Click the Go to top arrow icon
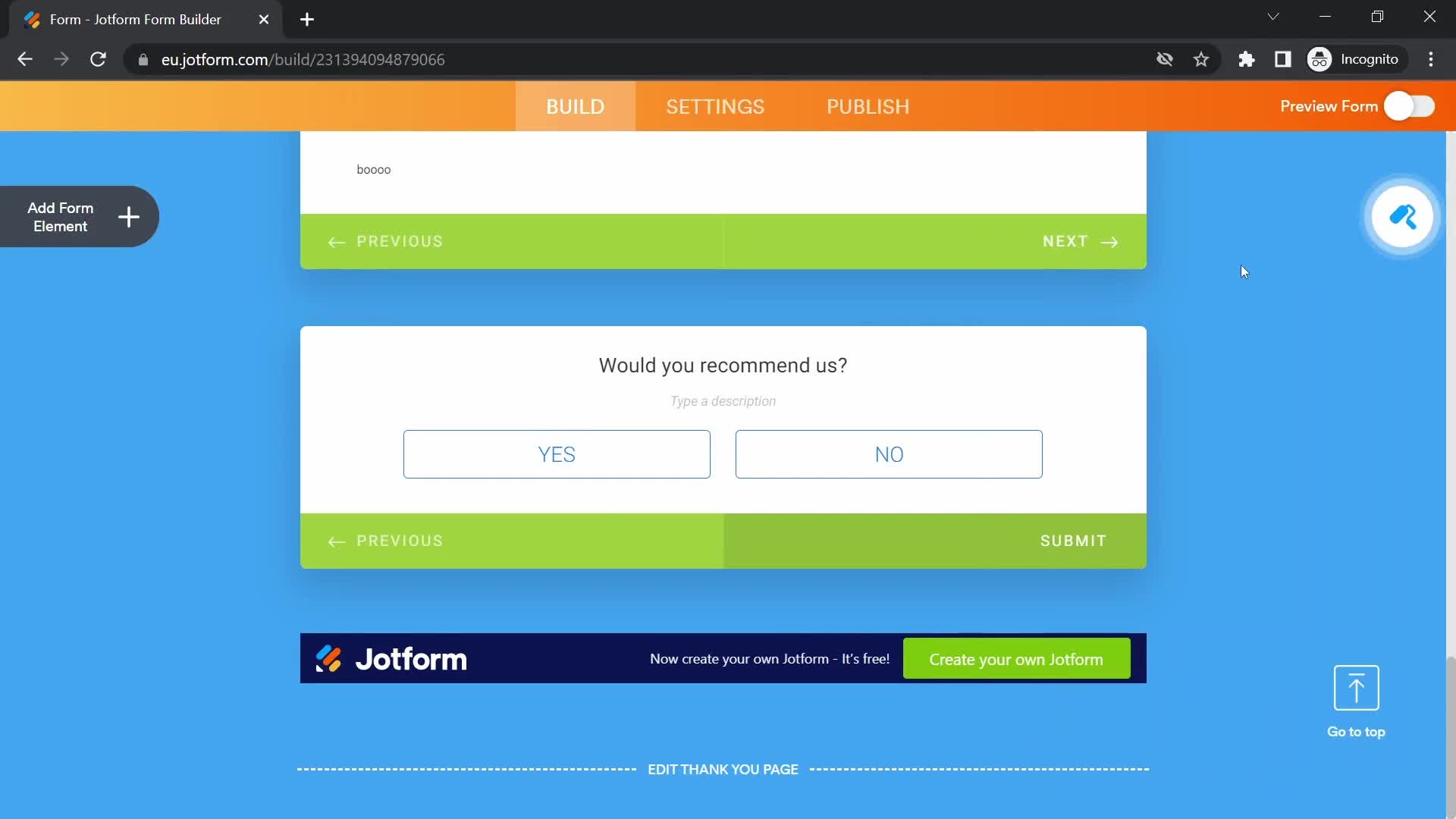Screen dimensions: 1456x819 [x=1356, y=688]
